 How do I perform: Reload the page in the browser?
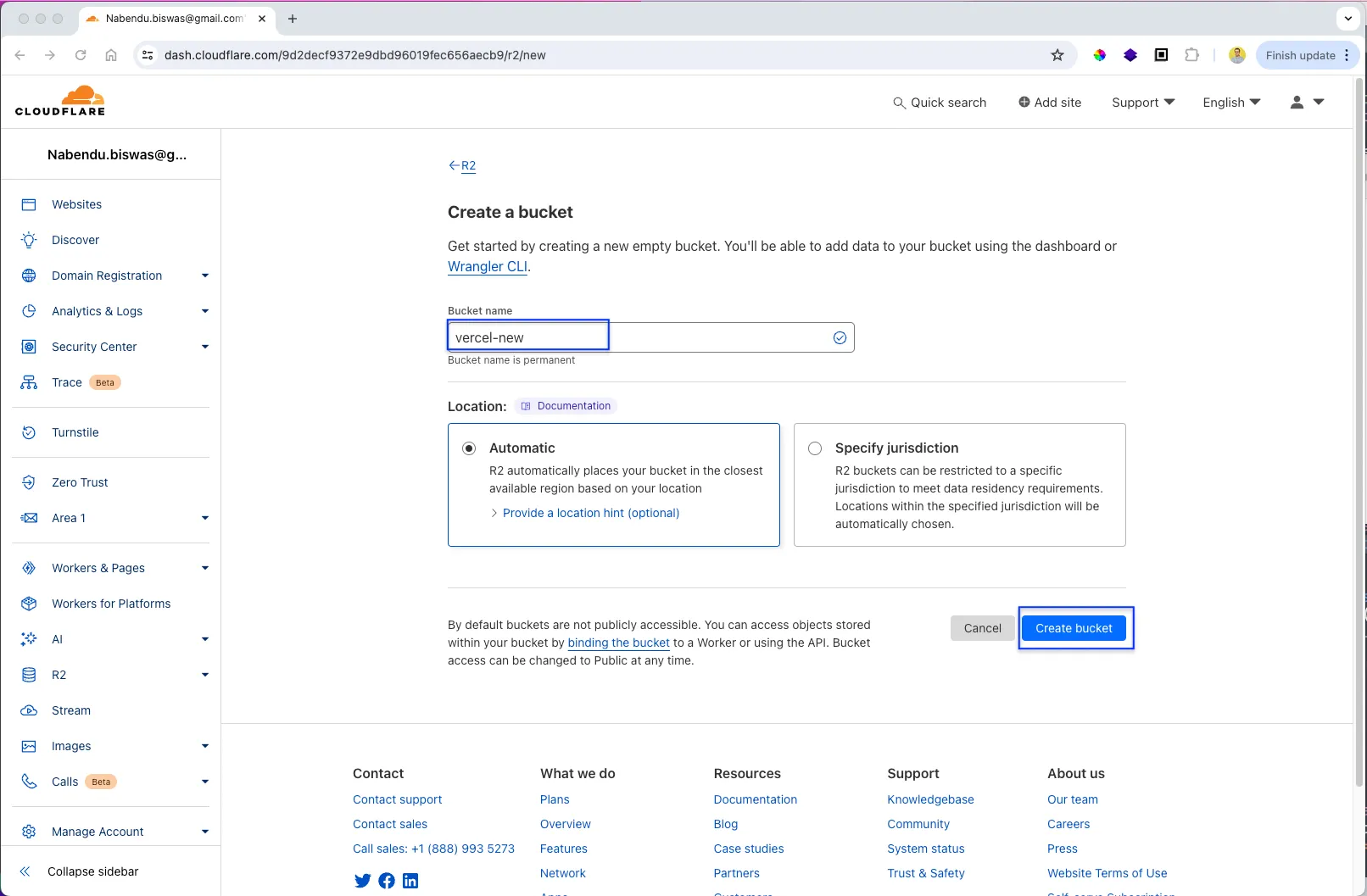tap(81, 55)
